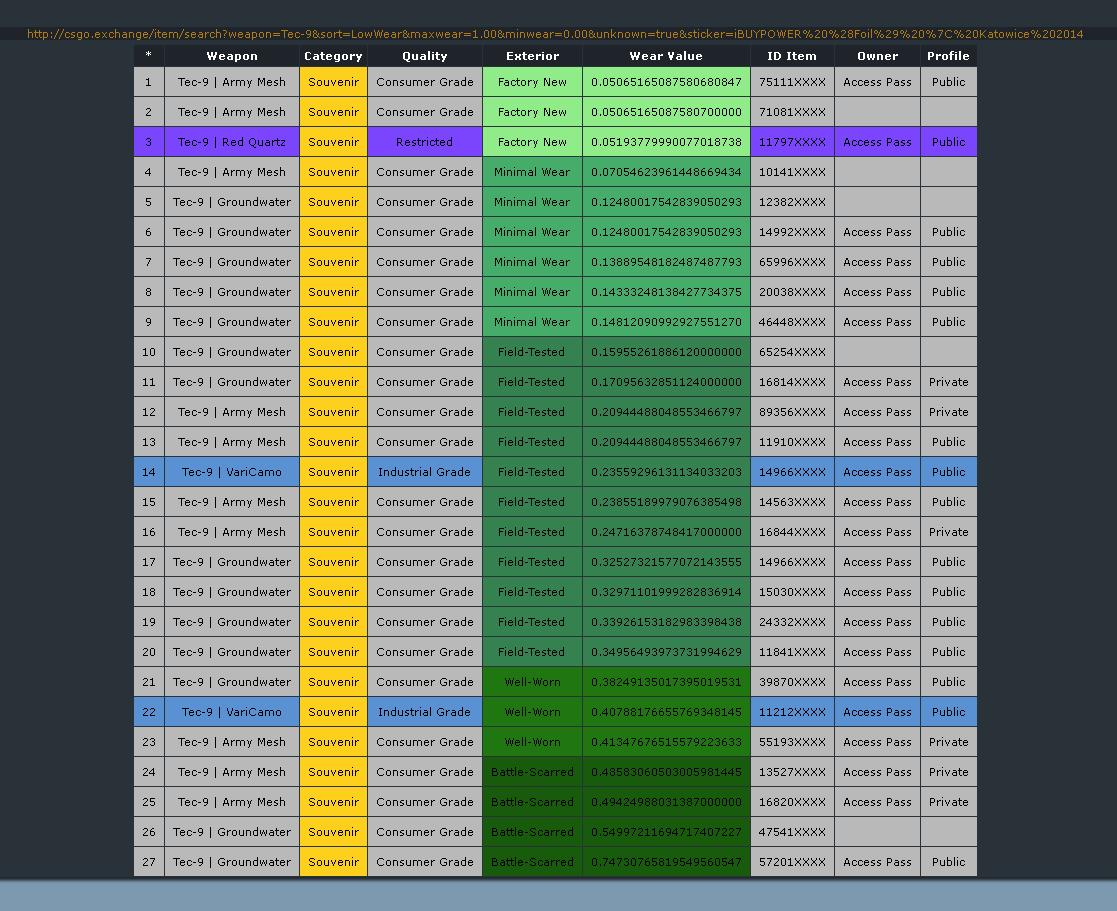Open Access Pass for ID 46448XXXX

tap(877, 322)
